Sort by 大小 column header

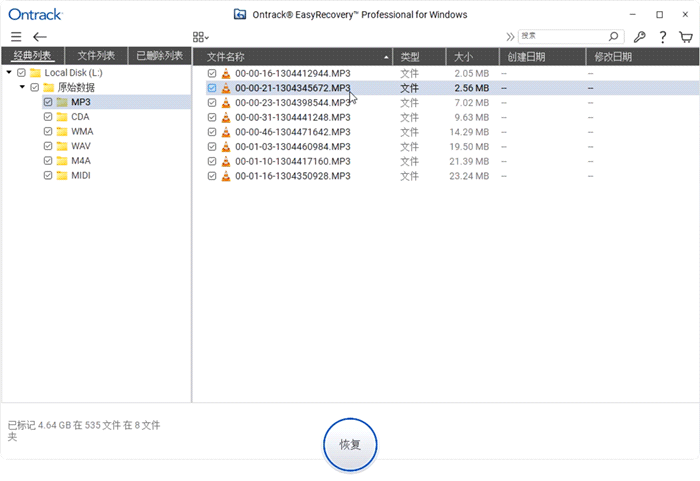pos(472,57)
